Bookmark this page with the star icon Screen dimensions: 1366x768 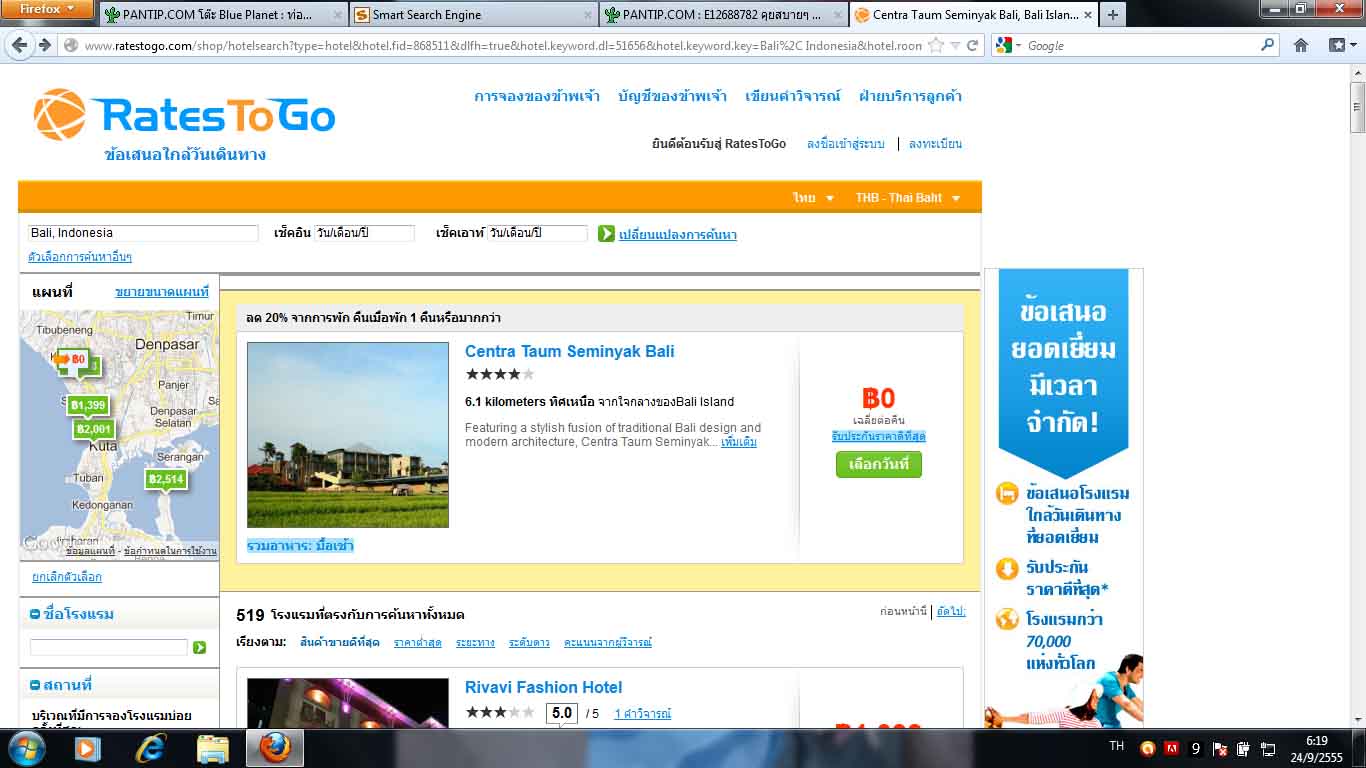pos(936,45)
